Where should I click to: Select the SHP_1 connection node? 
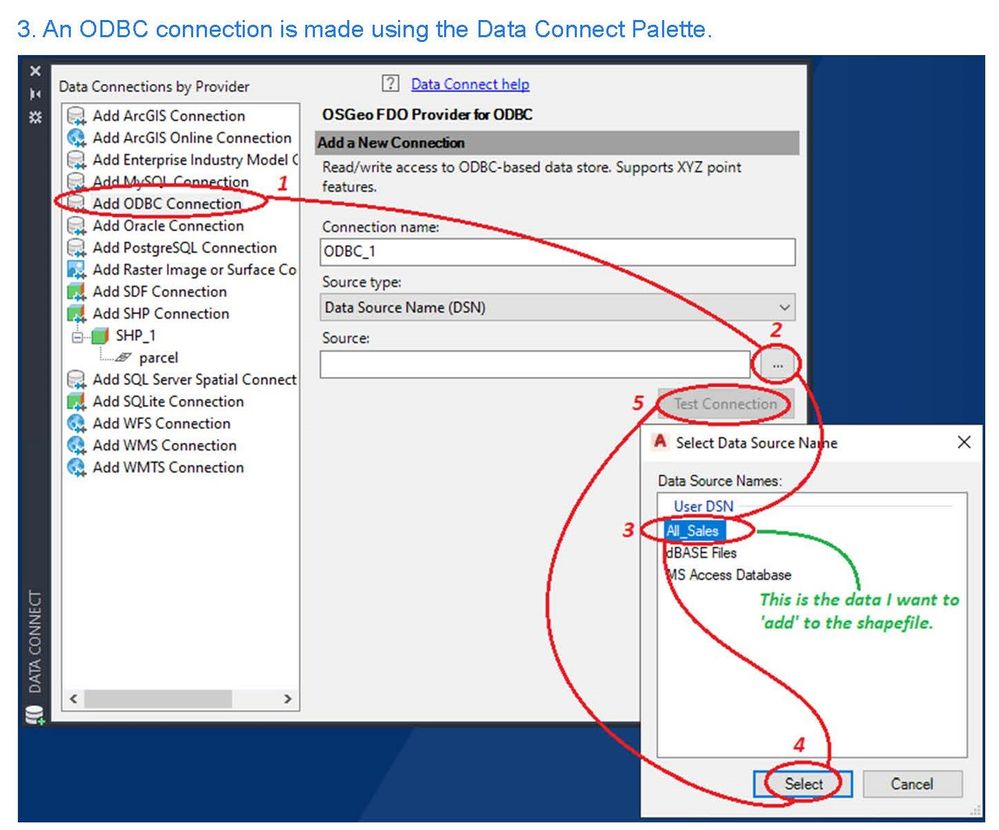[x=135, y=336]
